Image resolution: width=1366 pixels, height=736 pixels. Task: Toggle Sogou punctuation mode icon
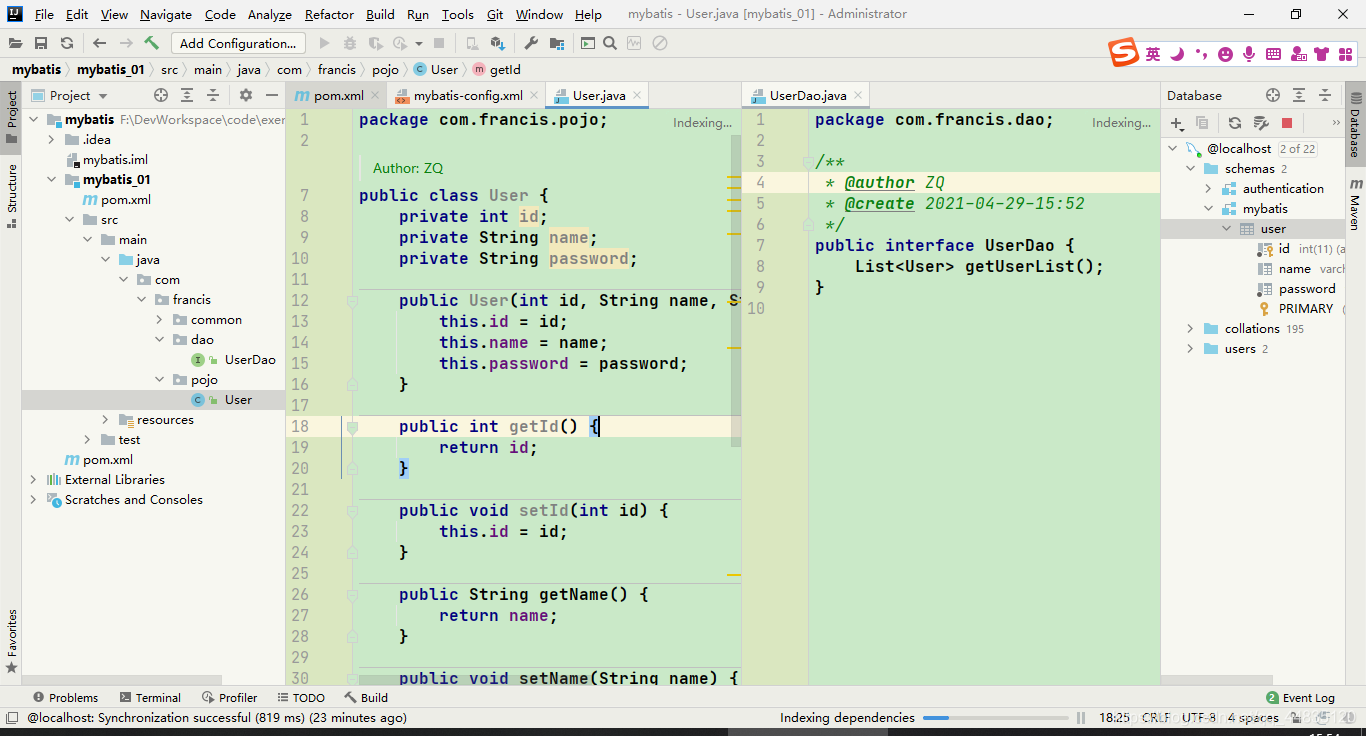(x=1201, y=54)
